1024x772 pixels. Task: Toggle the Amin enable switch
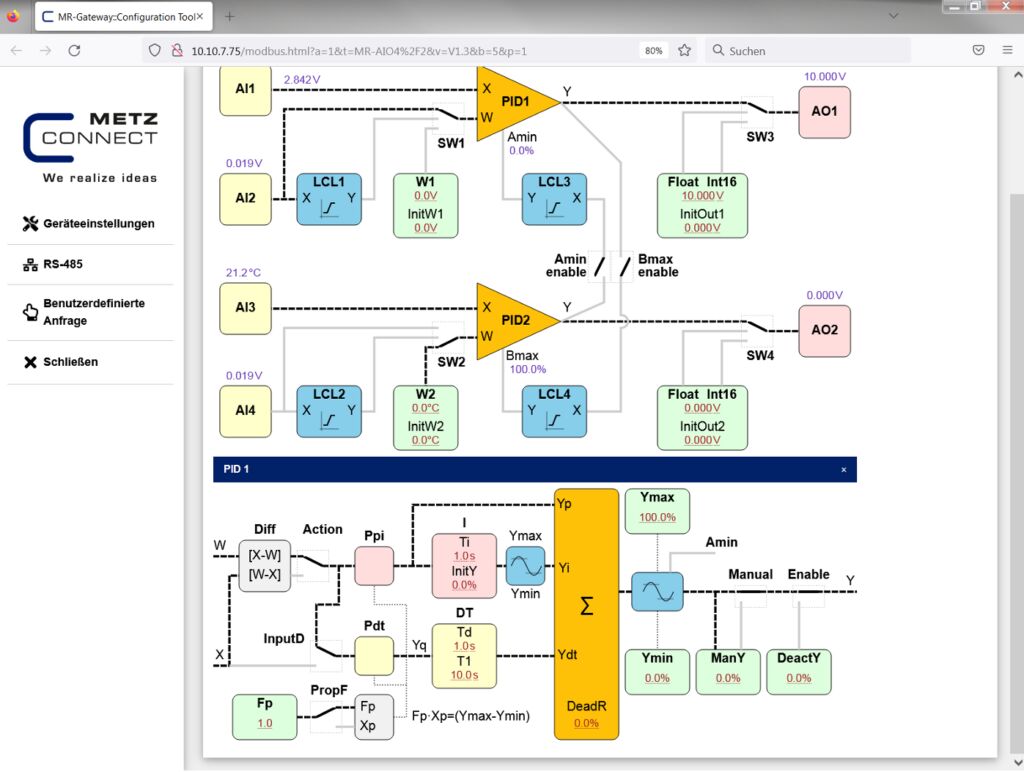[x=598, y=265]
